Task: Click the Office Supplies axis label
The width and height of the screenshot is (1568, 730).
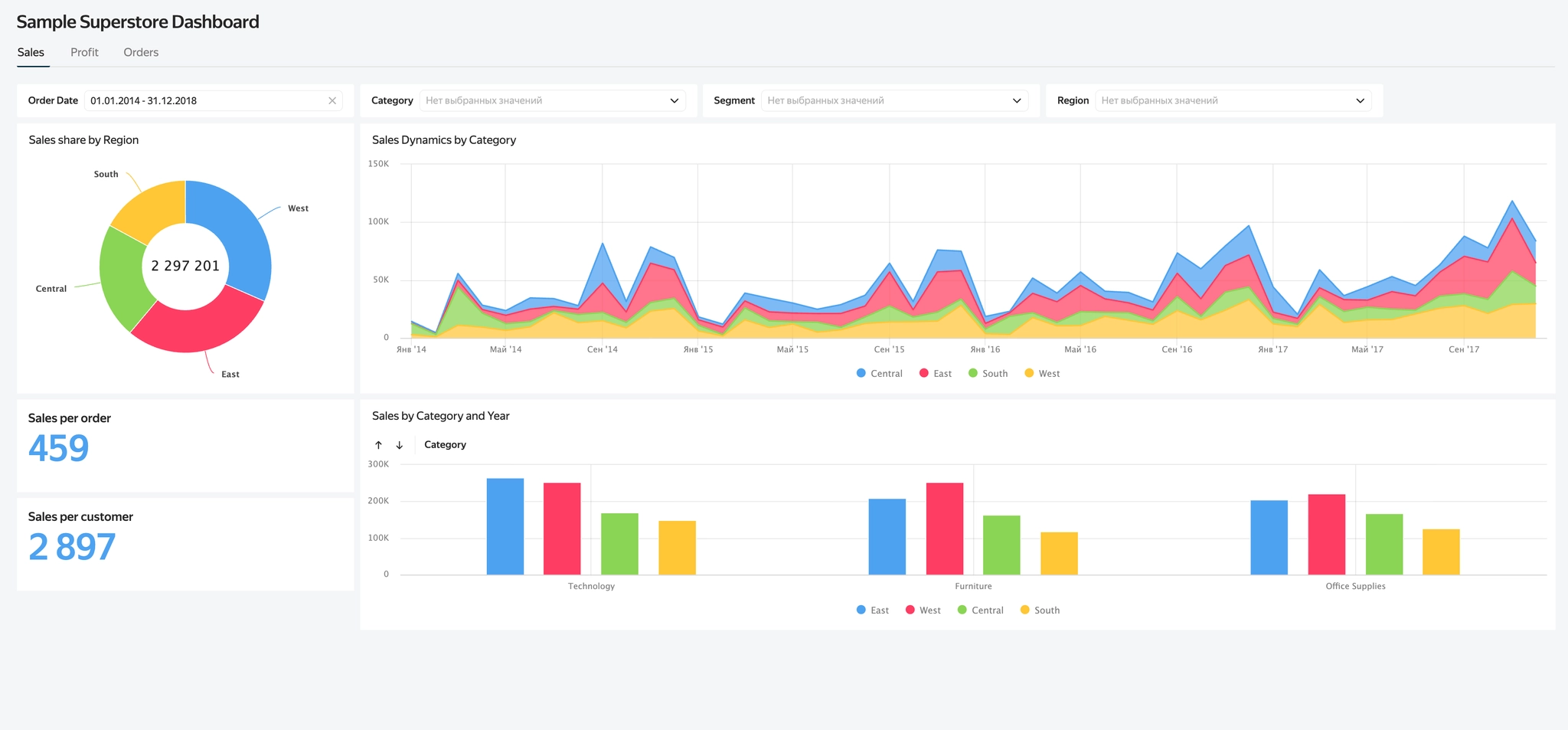Action: [1355, 587]
